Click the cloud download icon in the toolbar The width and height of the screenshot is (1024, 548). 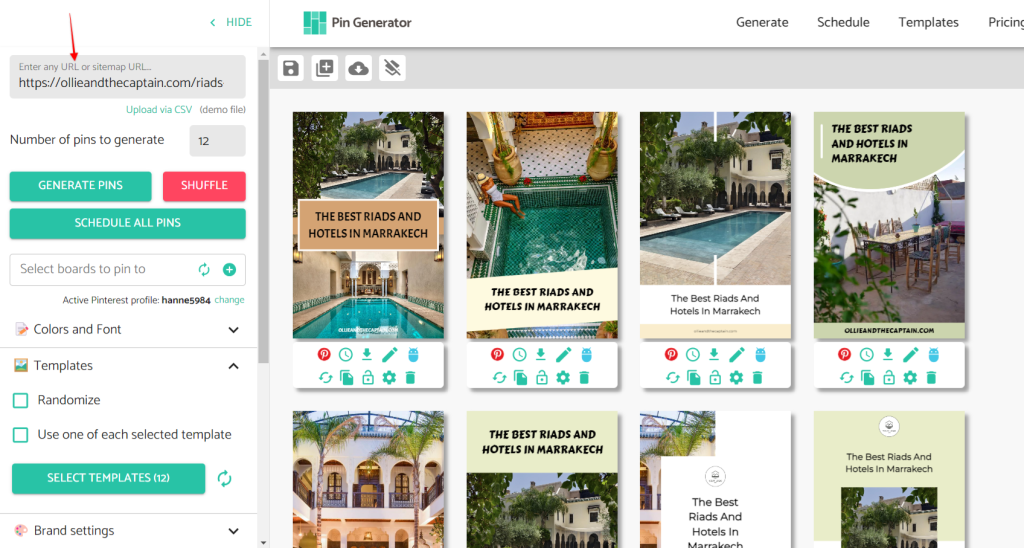pos(358,68)
